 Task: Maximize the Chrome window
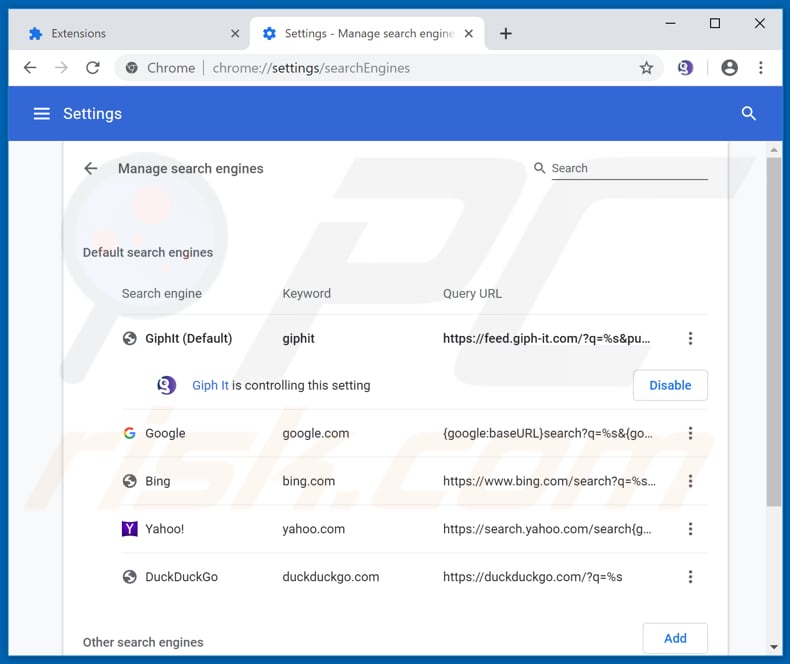pyautogui.click(x=714, y=23)
